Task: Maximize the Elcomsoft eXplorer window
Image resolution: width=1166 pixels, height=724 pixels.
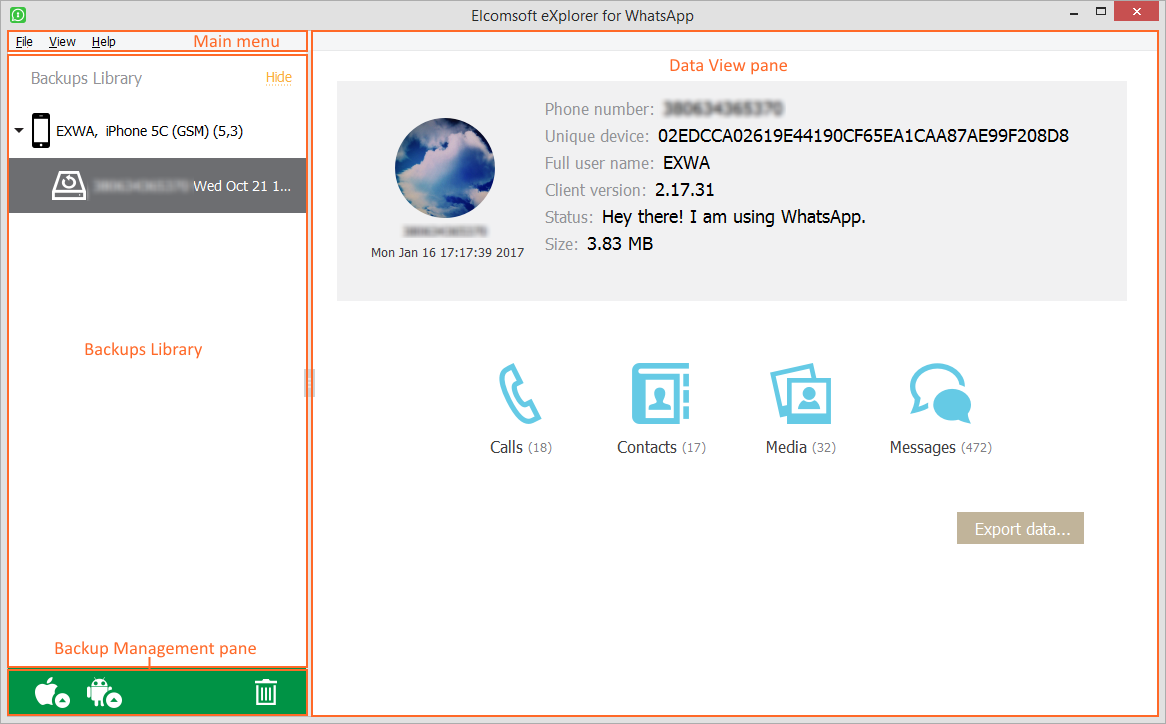Action: (x=1101, y=11)
